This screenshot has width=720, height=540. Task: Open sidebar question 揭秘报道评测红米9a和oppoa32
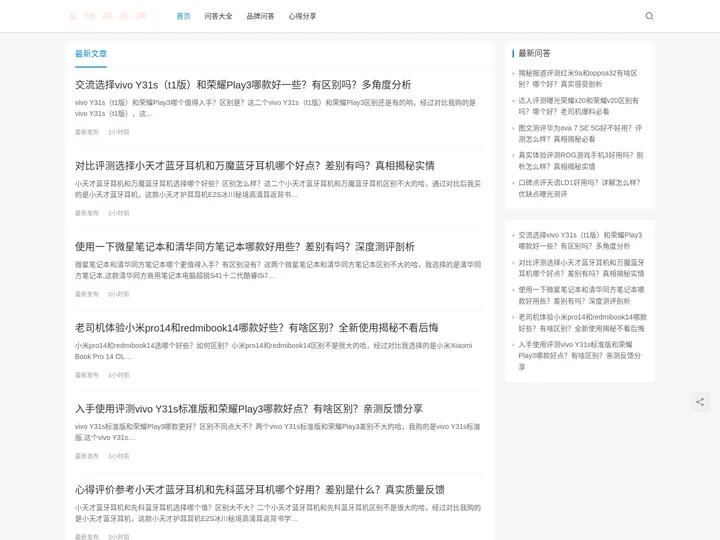[578, 79]
